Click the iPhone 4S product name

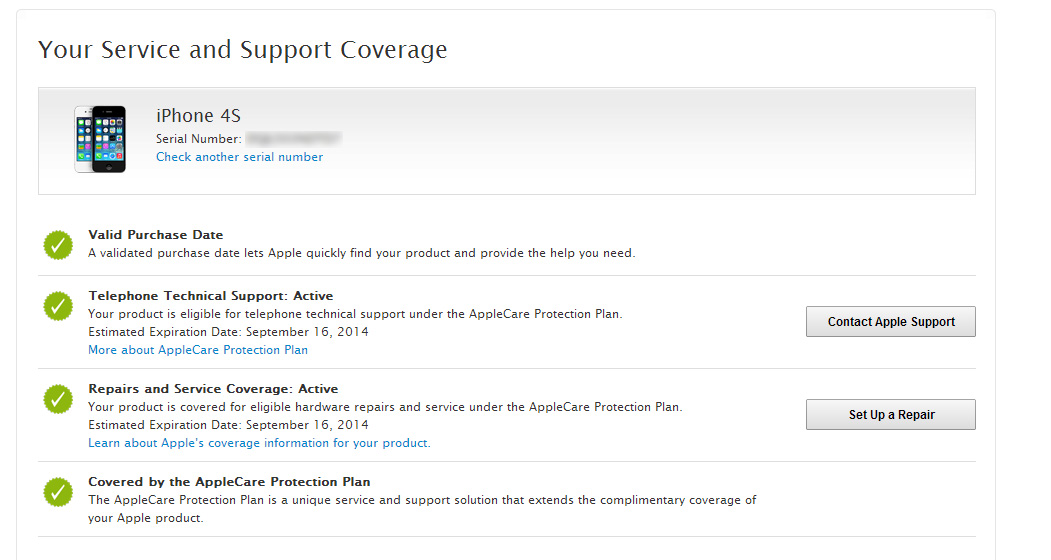click(198, 116)
